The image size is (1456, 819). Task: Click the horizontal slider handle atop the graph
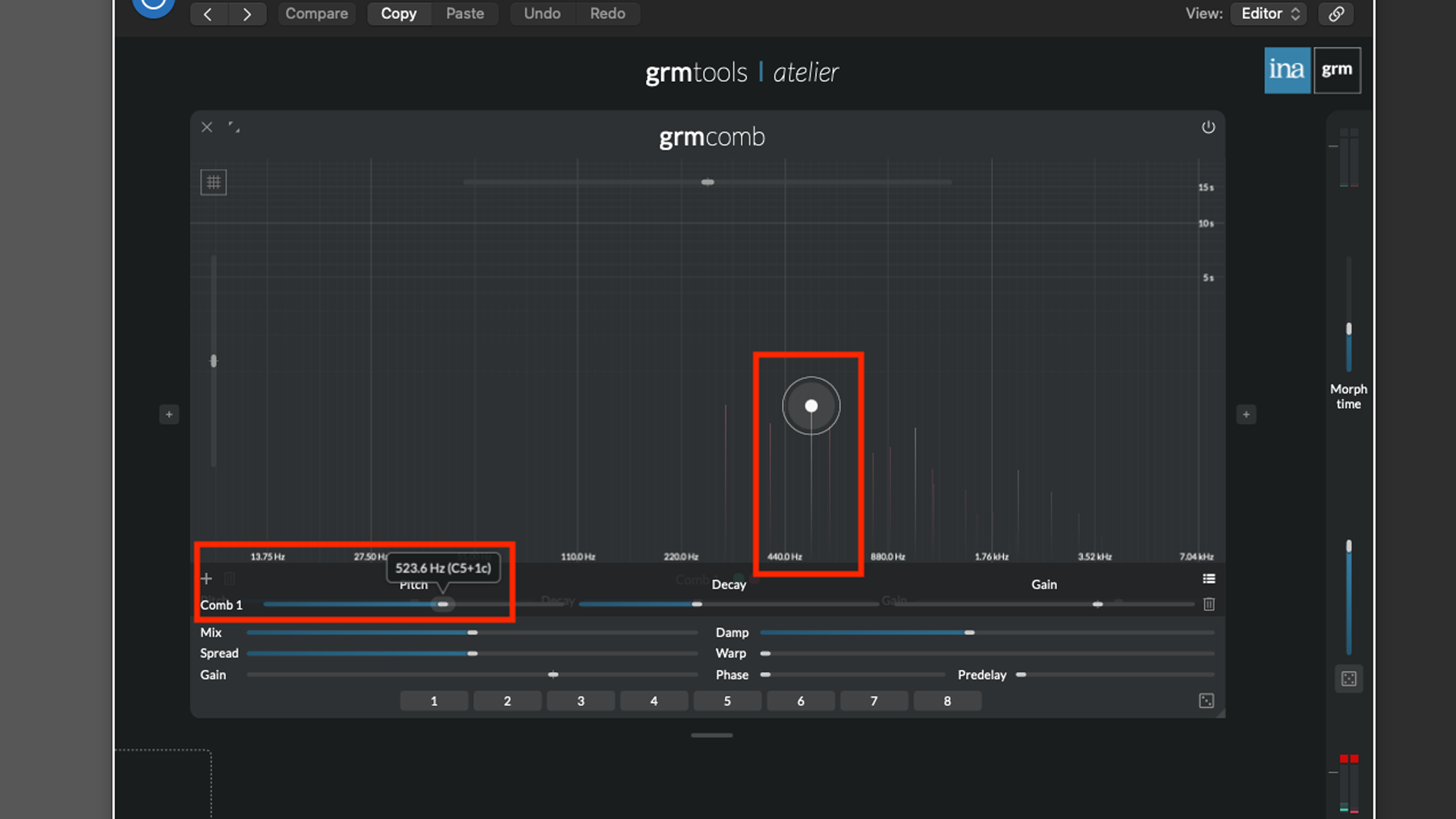click(x=708, y=182)
